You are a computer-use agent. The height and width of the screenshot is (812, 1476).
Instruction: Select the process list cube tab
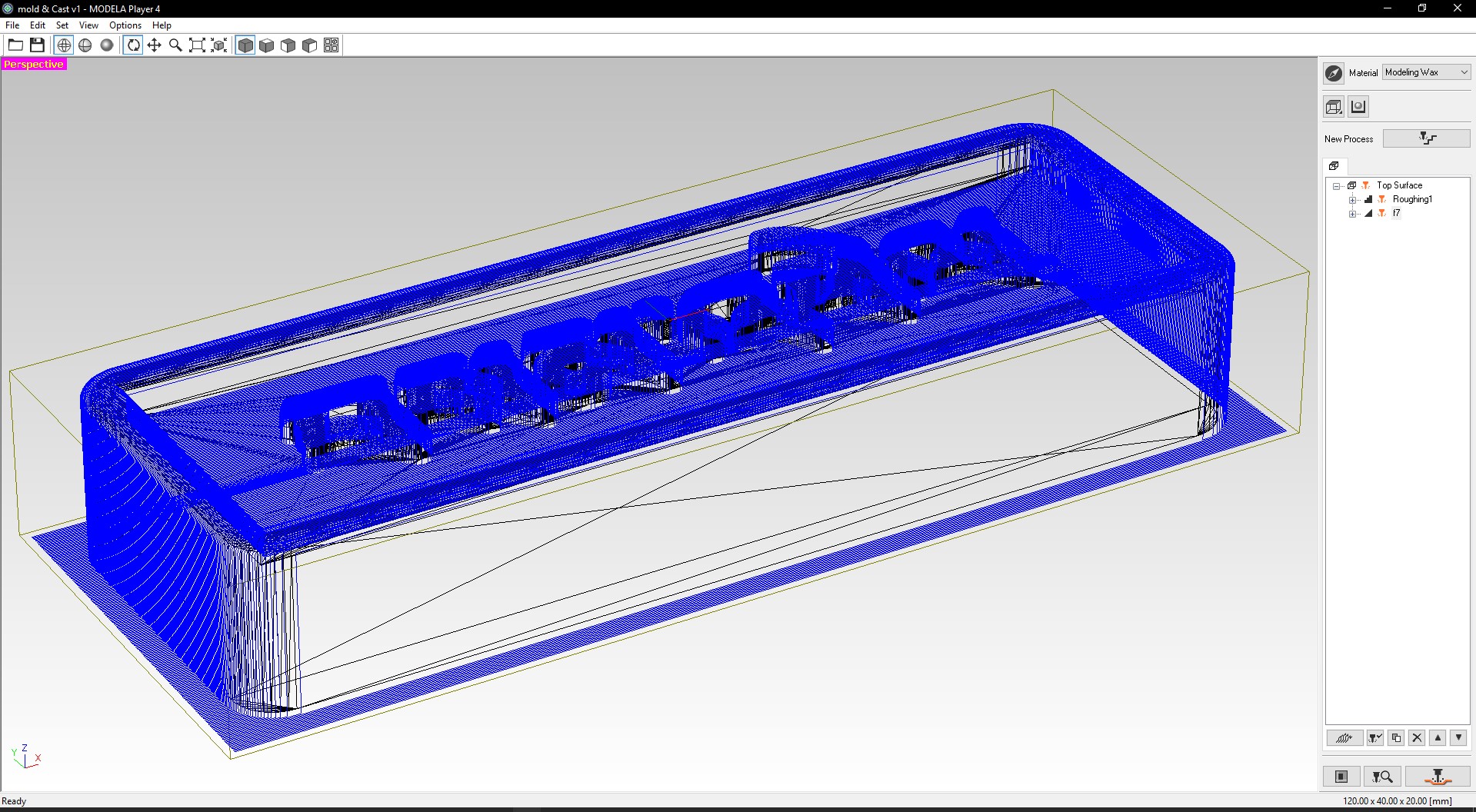tap(1334, 165)
